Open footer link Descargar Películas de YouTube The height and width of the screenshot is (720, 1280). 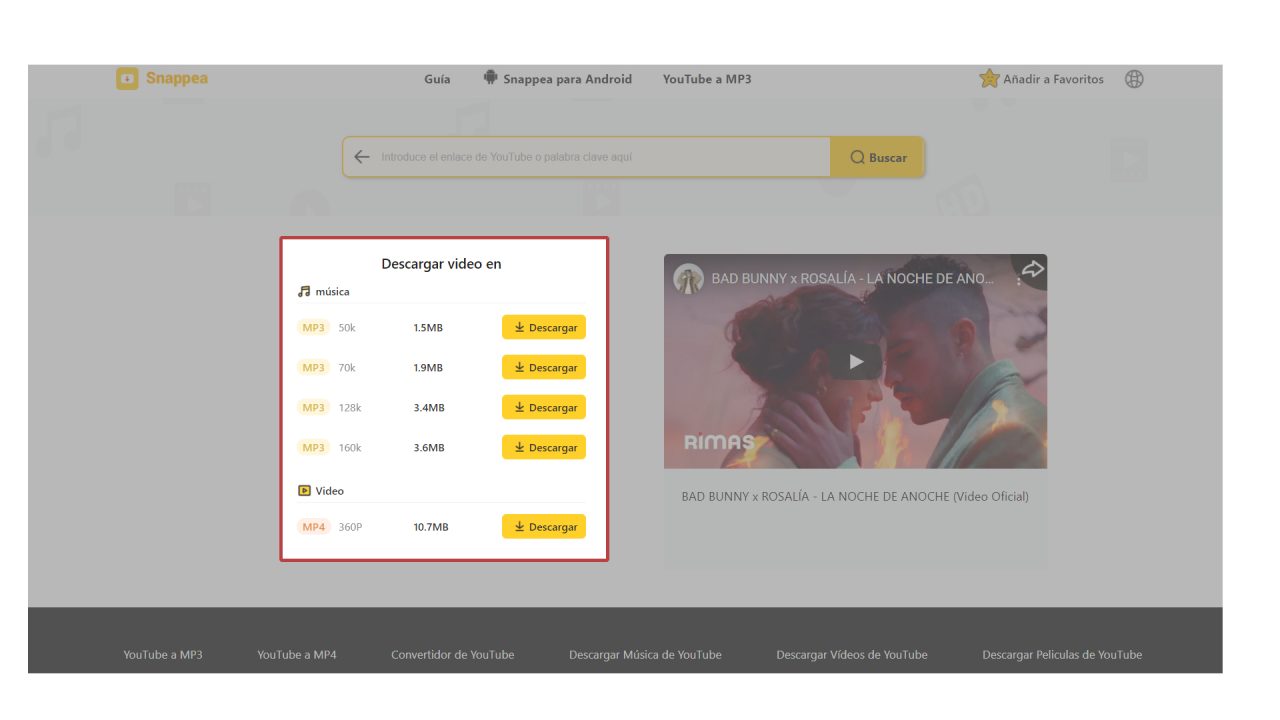click(1062, 655)
